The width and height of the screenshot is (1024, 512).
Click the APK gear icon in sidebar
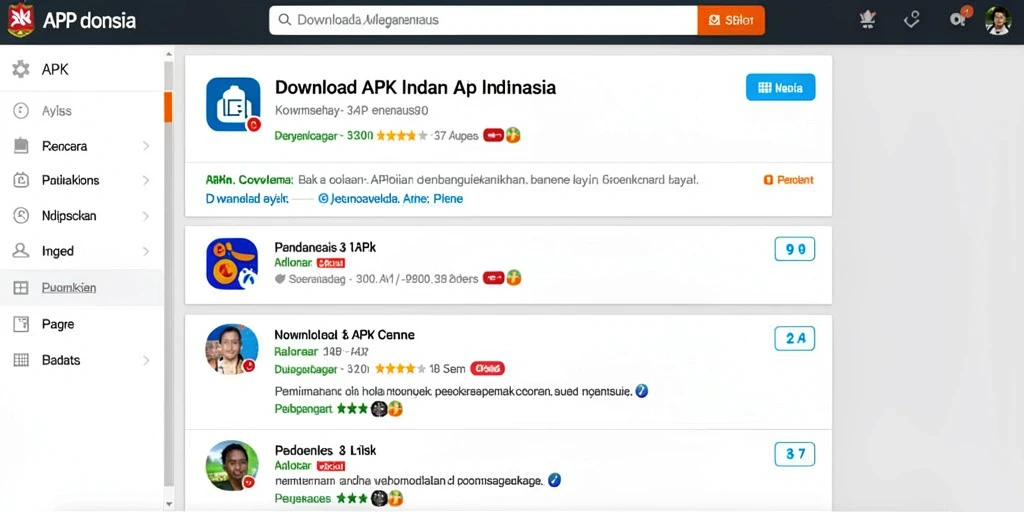tap(21, 69)
